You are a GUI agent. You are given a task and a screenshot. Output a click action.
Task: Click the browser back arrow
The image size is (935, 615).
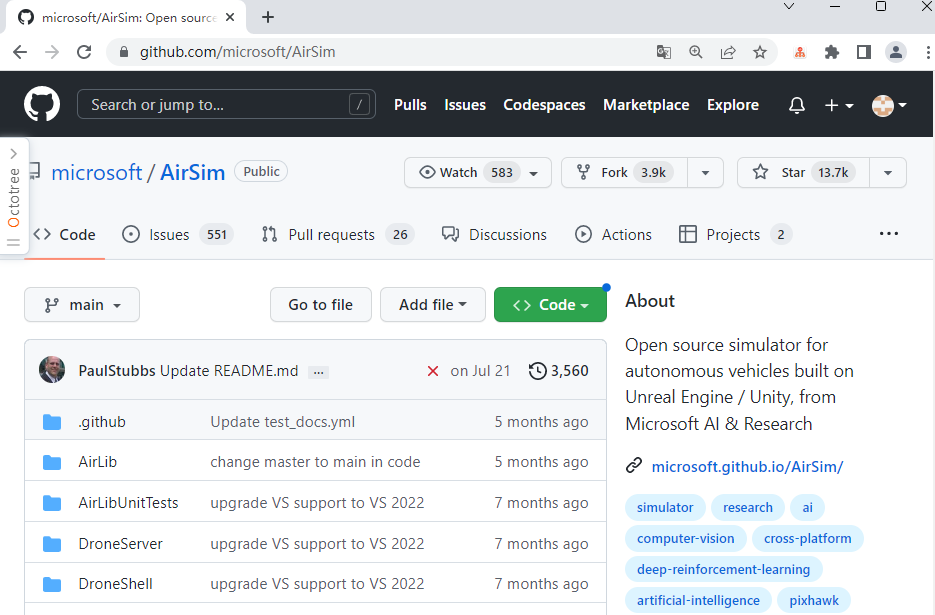20,52
